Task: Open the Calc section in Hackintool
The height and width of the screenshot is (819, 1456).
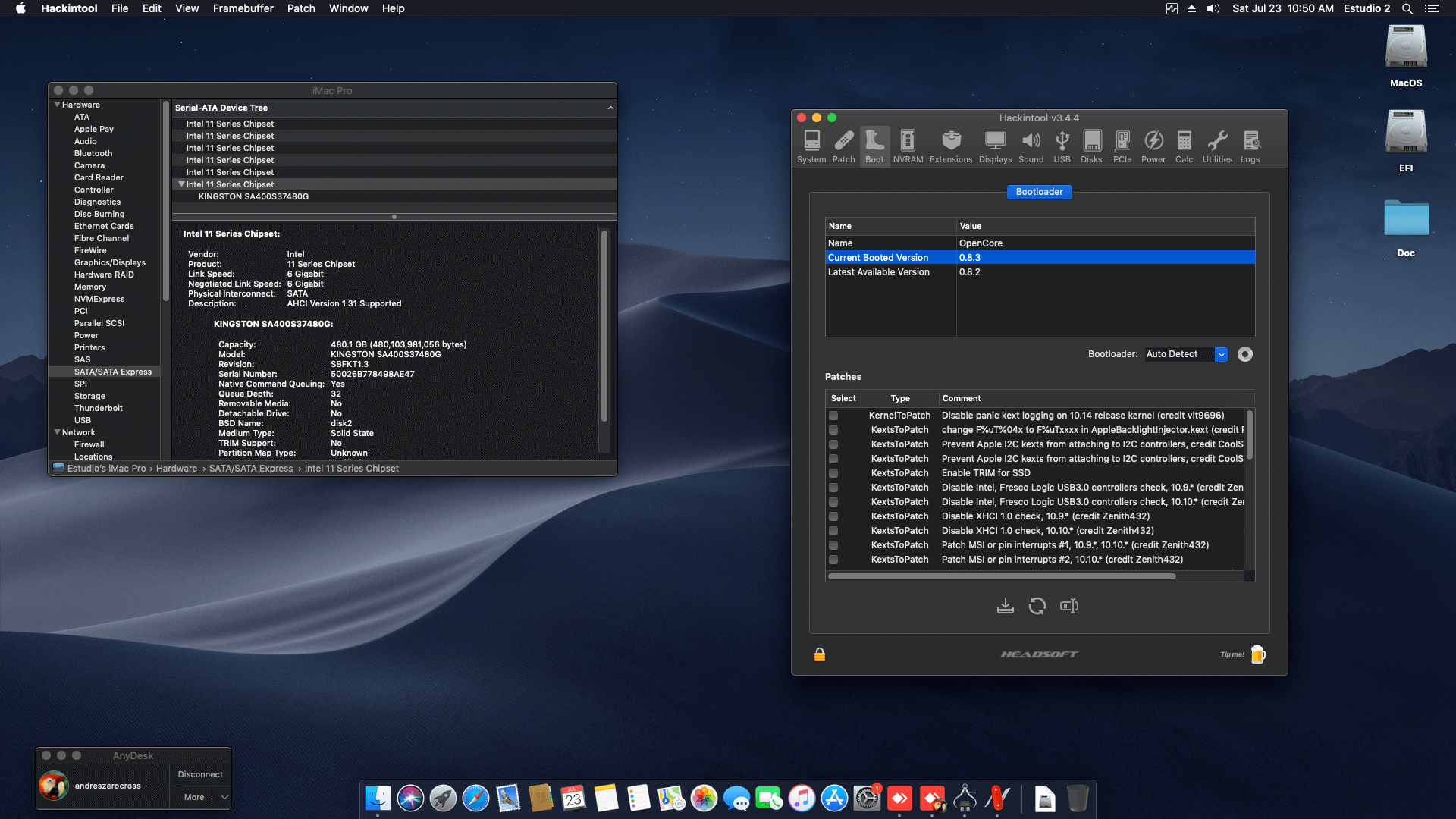Action: (x=1184, y=146)
